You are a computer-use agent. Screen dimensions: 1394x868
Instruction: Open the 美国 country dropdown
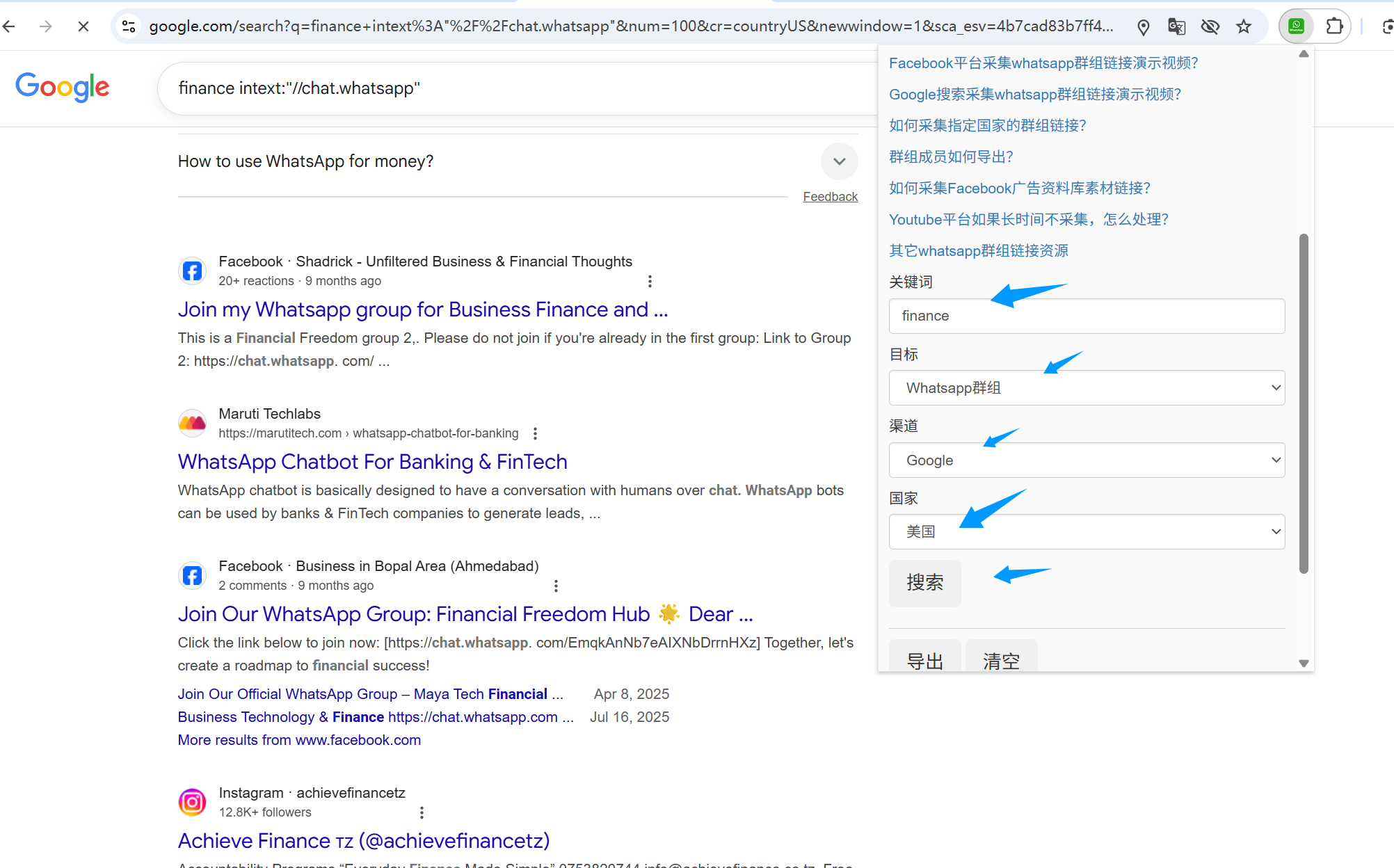click(1087, 532)
